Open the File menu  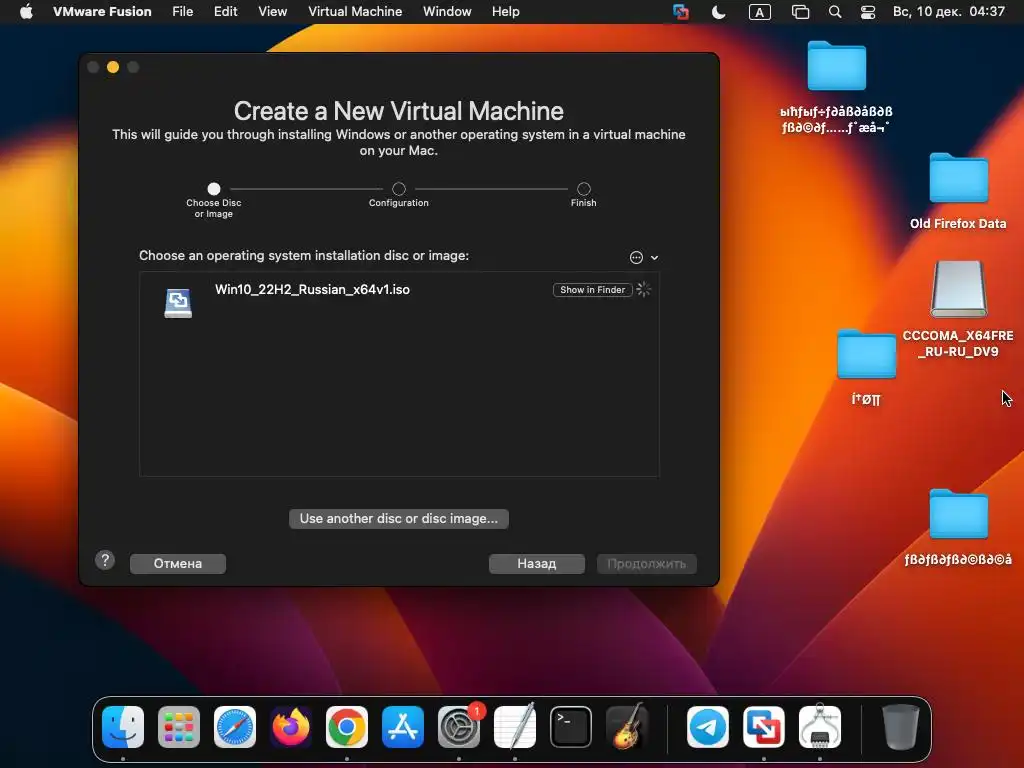(x=182, y=12)
